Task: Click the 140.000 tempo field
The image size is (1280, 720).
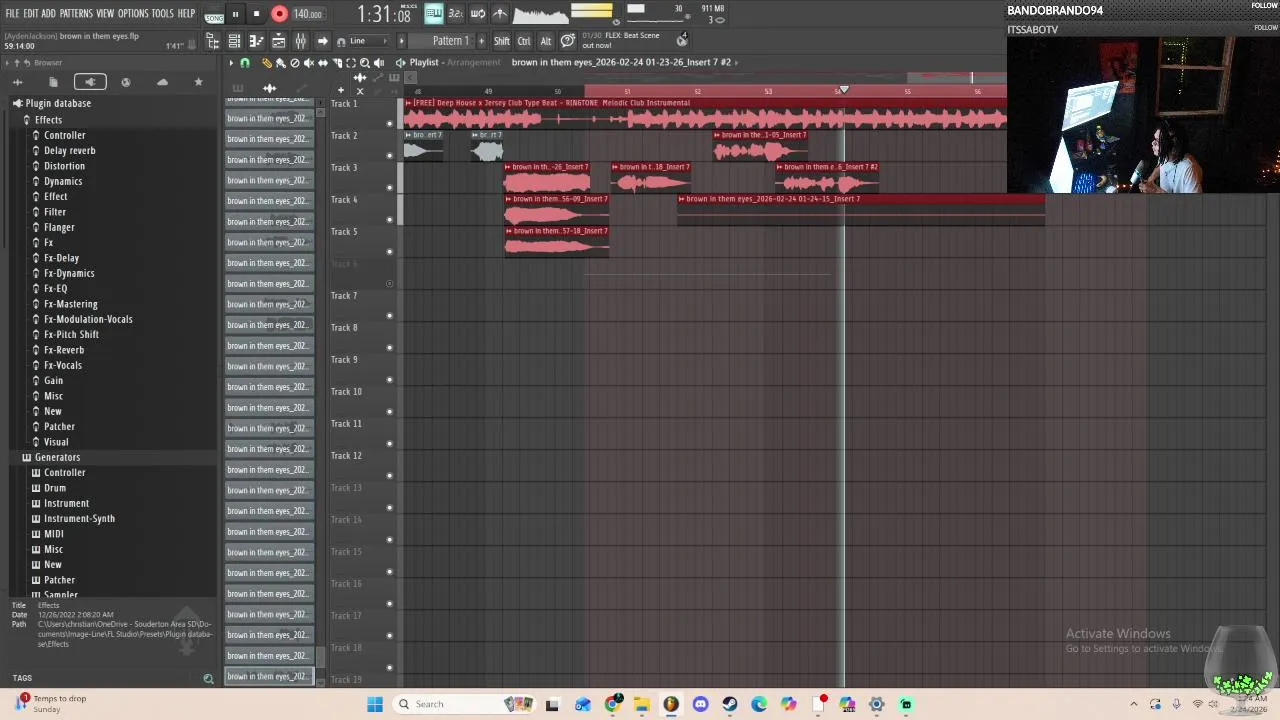Action: coord(308,14)
